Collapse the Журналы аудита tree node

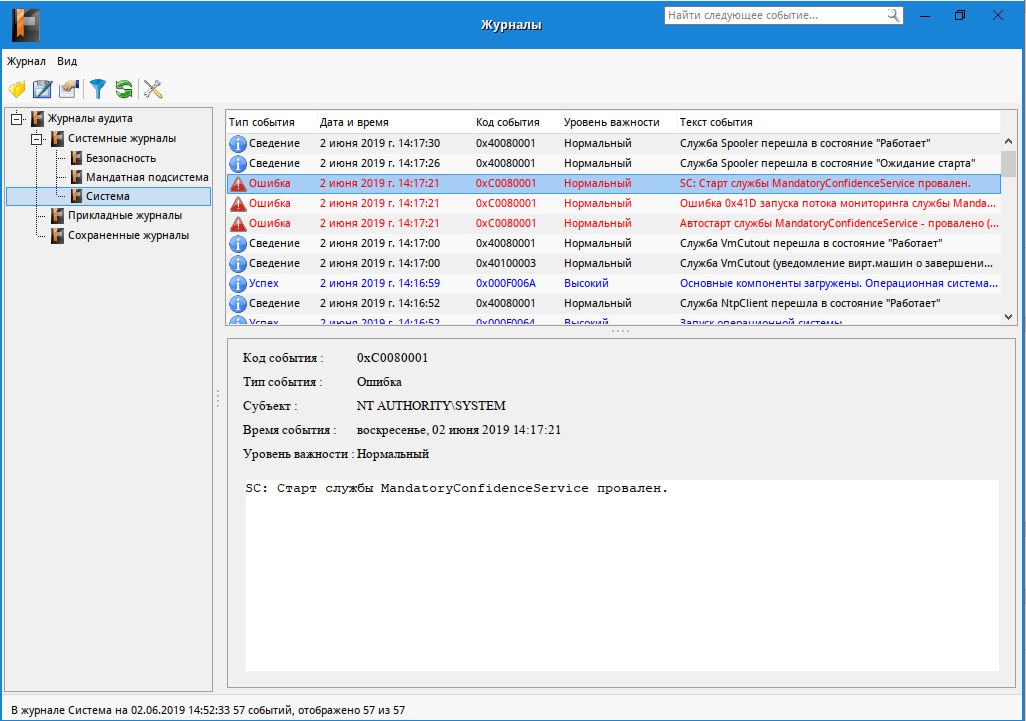[17, 118]
